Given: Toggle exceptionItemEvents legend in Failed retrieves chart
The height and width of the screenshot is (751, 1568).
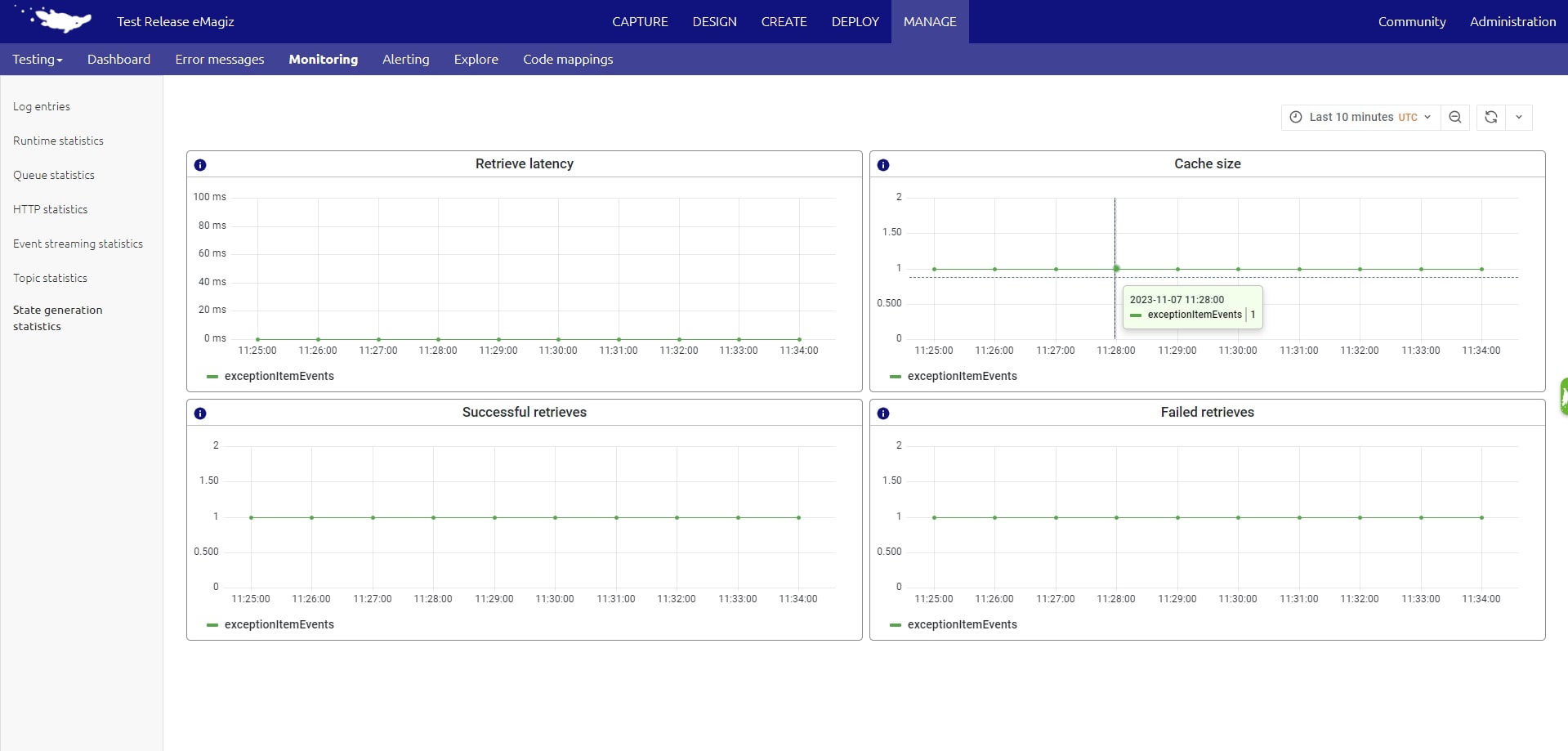Looking at the screenshot, I should point(962,624).
